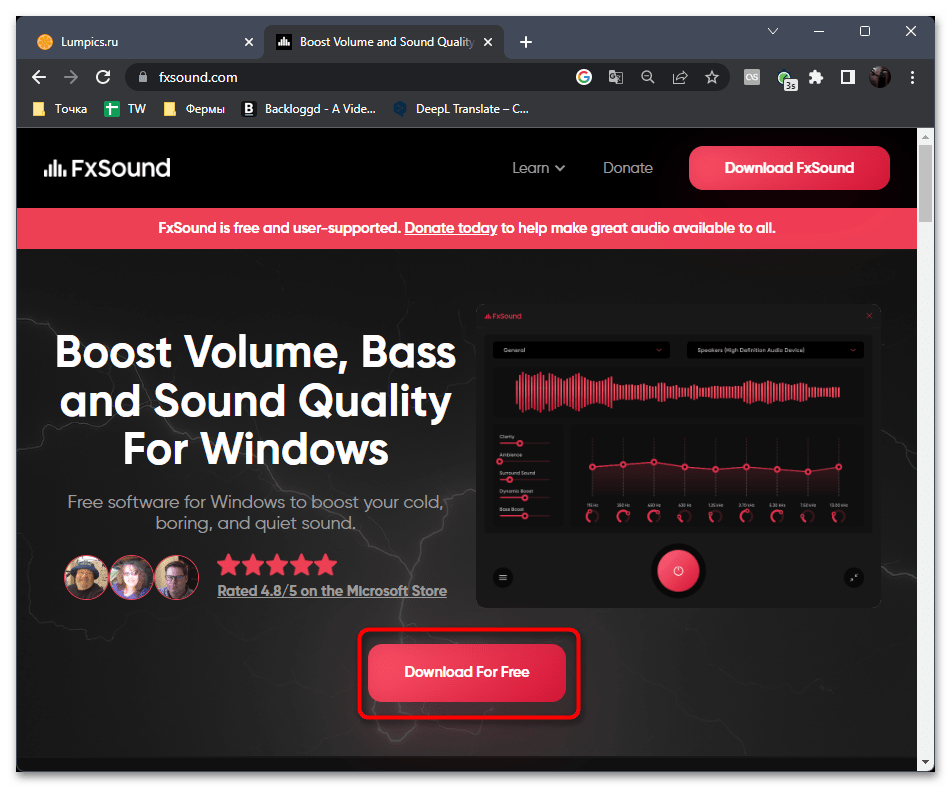Click the scrollbar down arrow
Screen dimensions: 951x788
[925, 762]
